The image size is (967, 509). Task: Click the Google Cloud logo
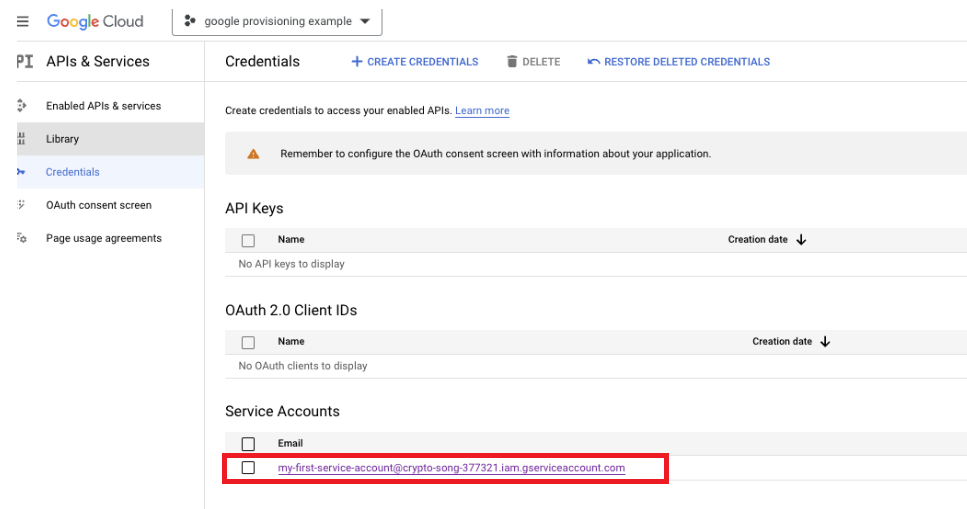coord(95,22)
